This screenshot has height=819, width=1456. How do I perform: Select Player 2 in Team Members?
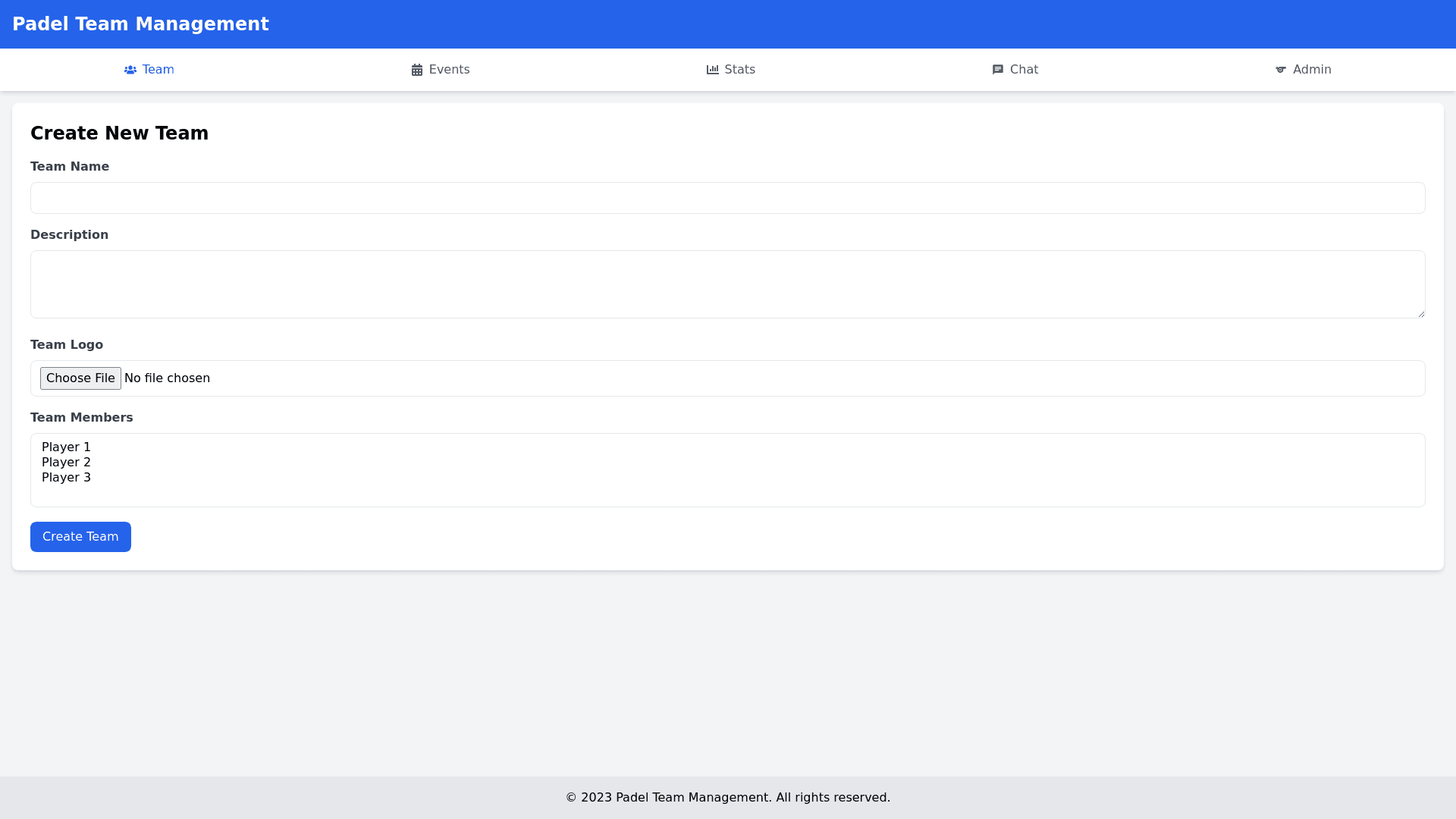(67, 463)
